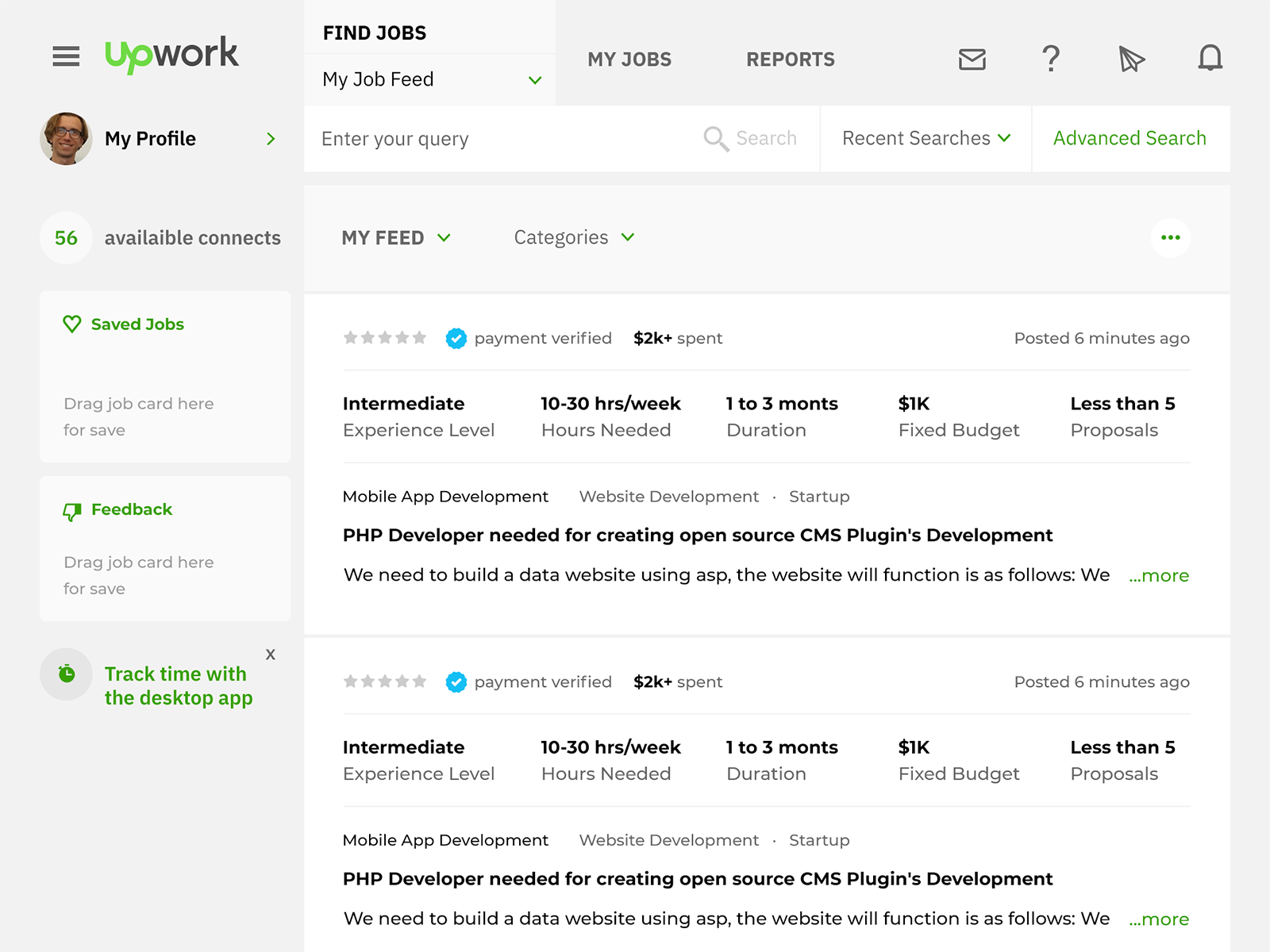
Task: Click the stopwatch time-tracking icon
Action: pyautogui.click(x=66, y=674)
